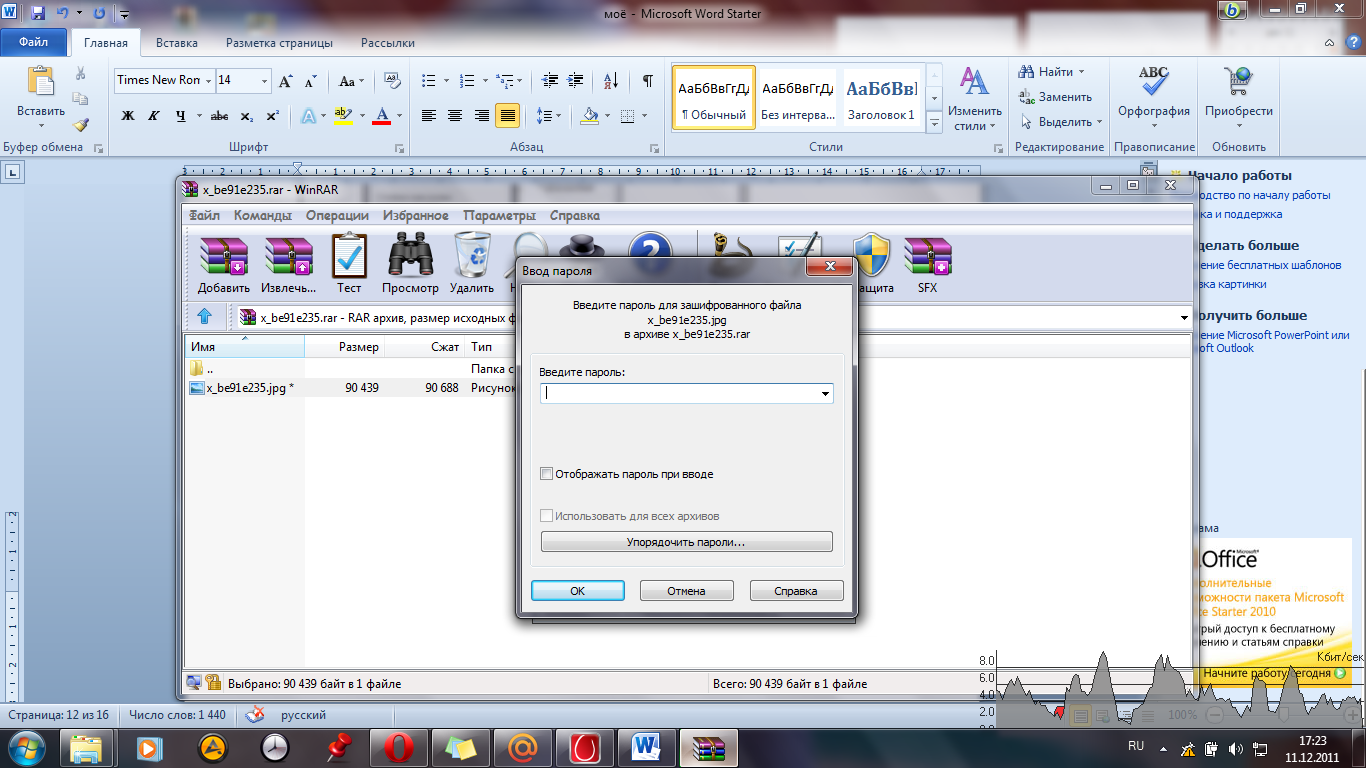Open Windows Start button
This screenshot has height=768, width=1366.
pyautogui.click(x=27, y=747)
